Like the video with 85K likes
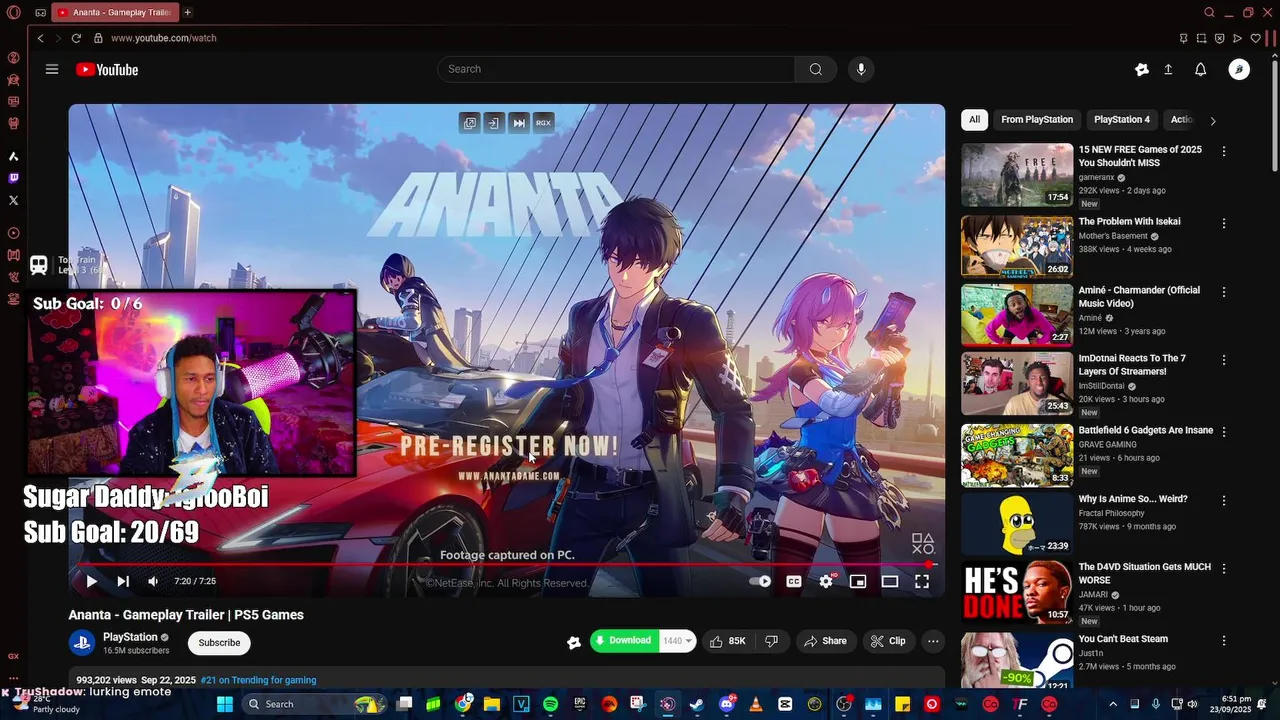Image resolution: width=1280 pixels, height=720 pixels. click(x=728, y=641)
